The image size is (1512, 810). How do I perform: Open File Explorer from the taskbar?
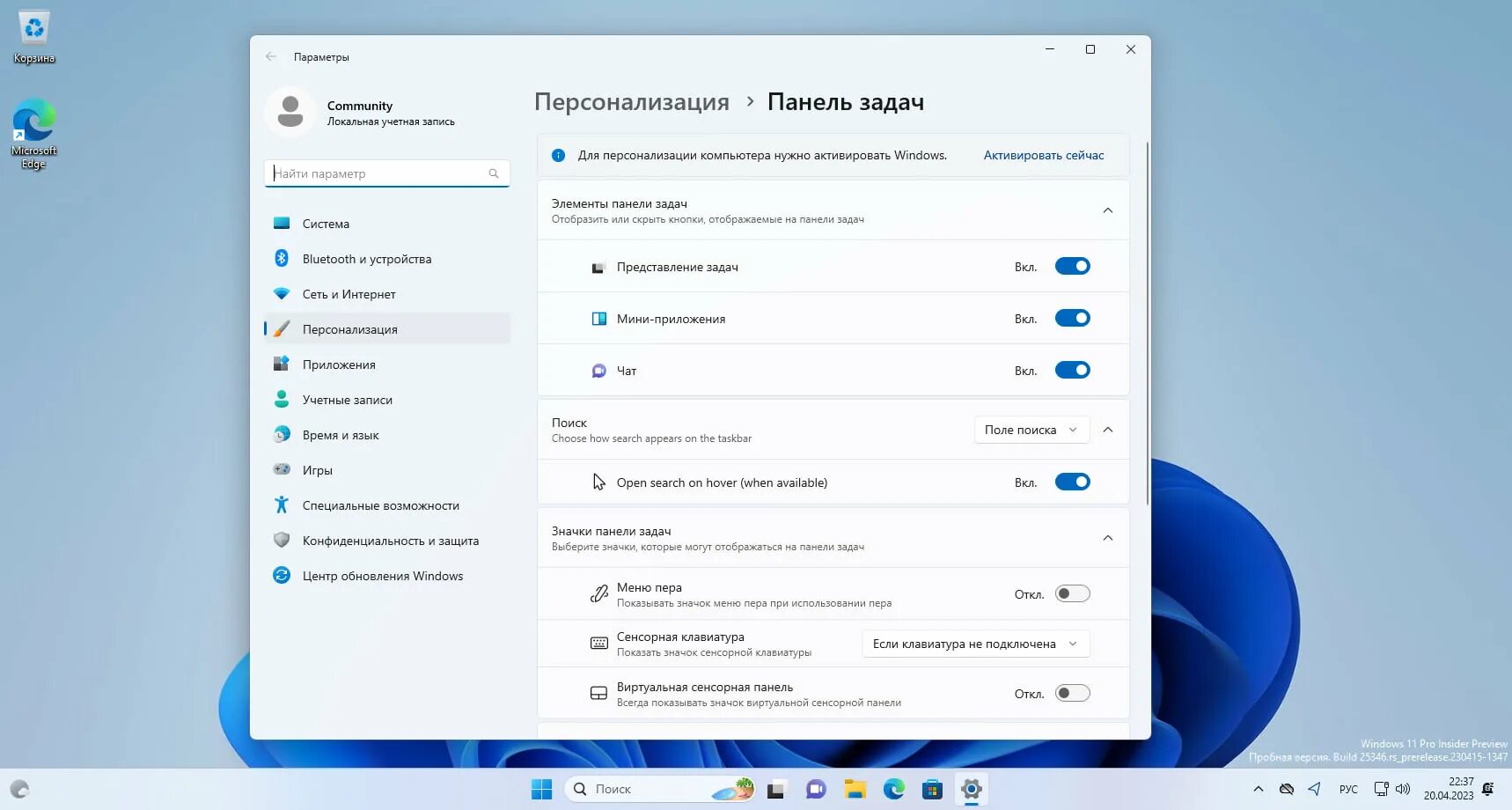pyautogui.click(x=855, y=789)
